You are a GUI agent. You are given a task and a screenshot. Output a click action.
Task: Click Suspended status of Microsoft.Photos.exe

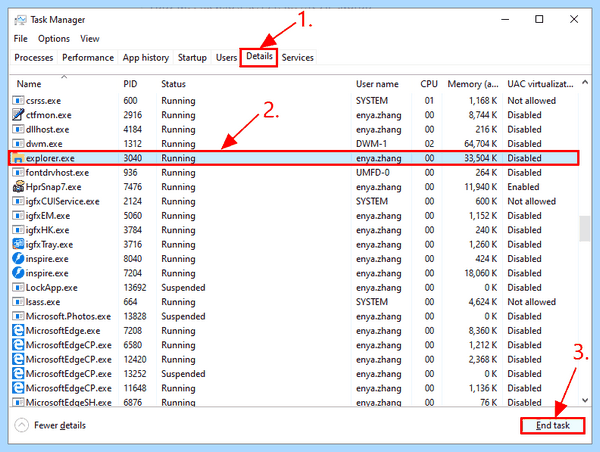click(x=183, y=317)
